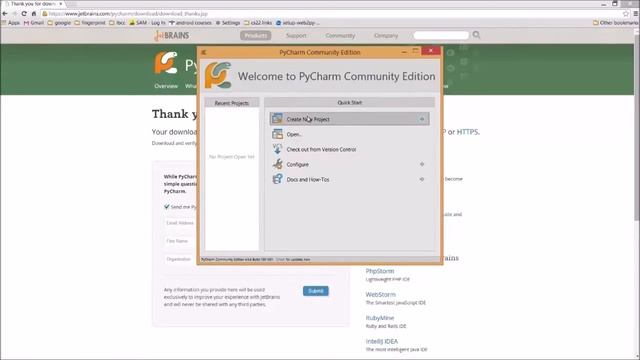The image size is (640, 360).
Task: Open the setup-web2py bookmark
Action: tap(298, 23)
